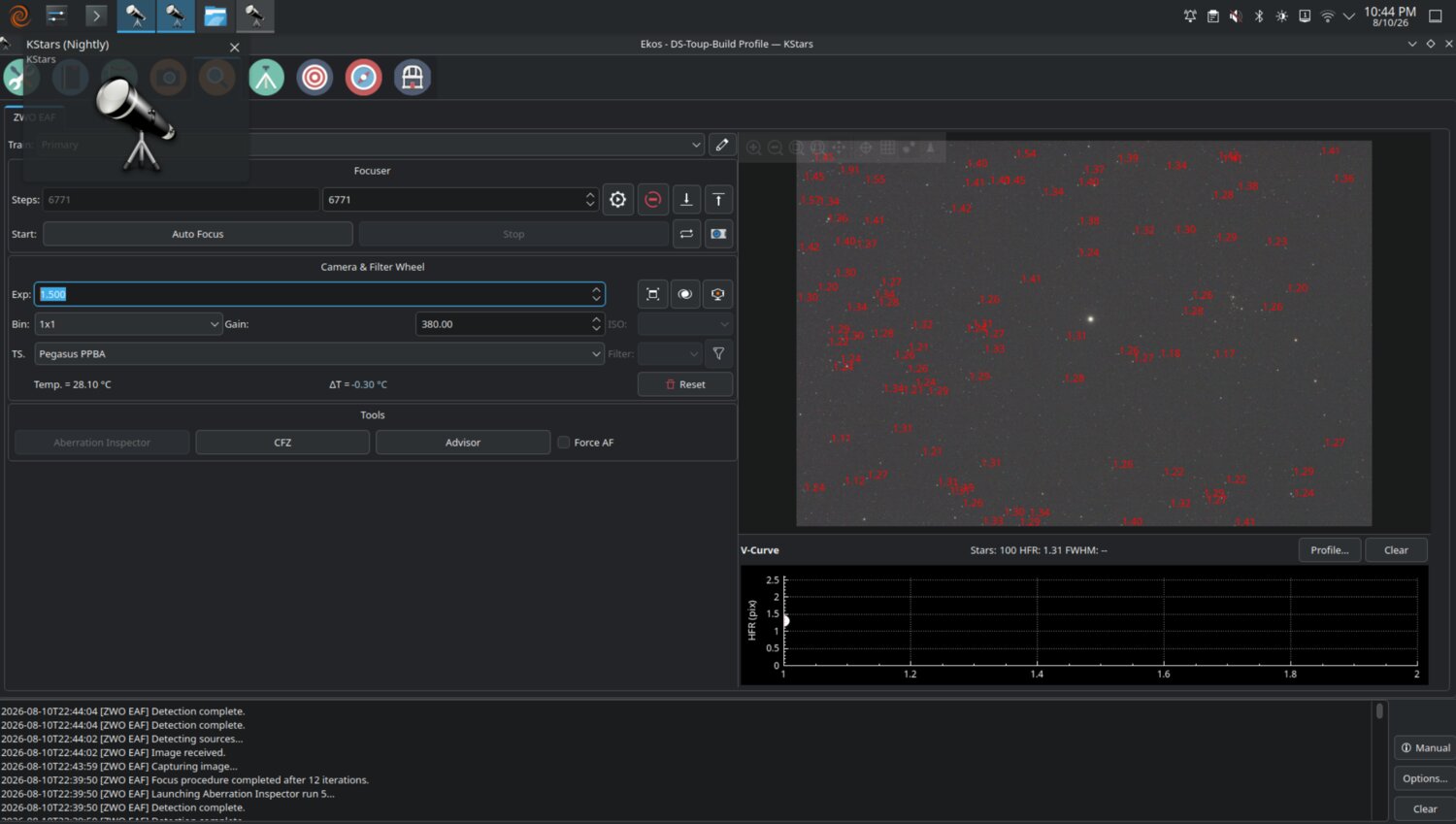Click the Reset button
Image resolution: width=1456 pixels, height=824 pixels.
tap(685, 384)
